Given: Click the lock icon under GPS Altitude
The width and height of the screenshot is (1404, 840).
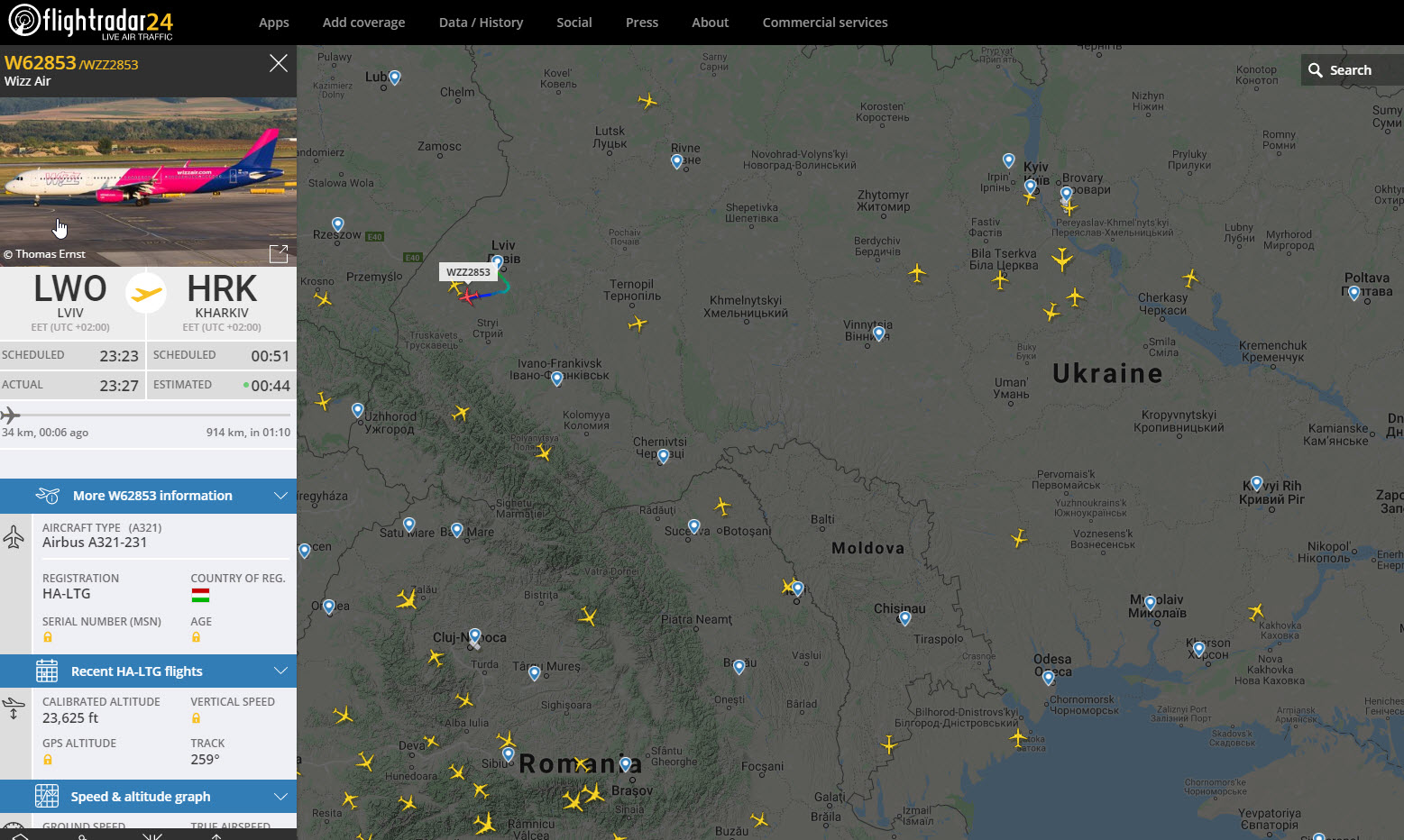Looking at the screenshot, I should pyautogui.click(x=48, y=760).
